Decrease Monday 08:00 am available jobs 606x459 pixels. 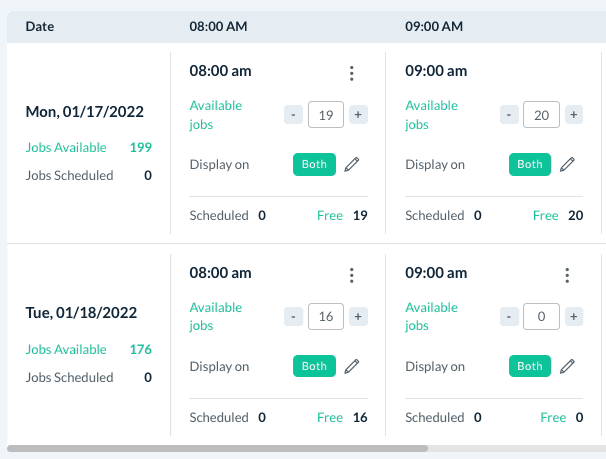[x=293, y=115]
